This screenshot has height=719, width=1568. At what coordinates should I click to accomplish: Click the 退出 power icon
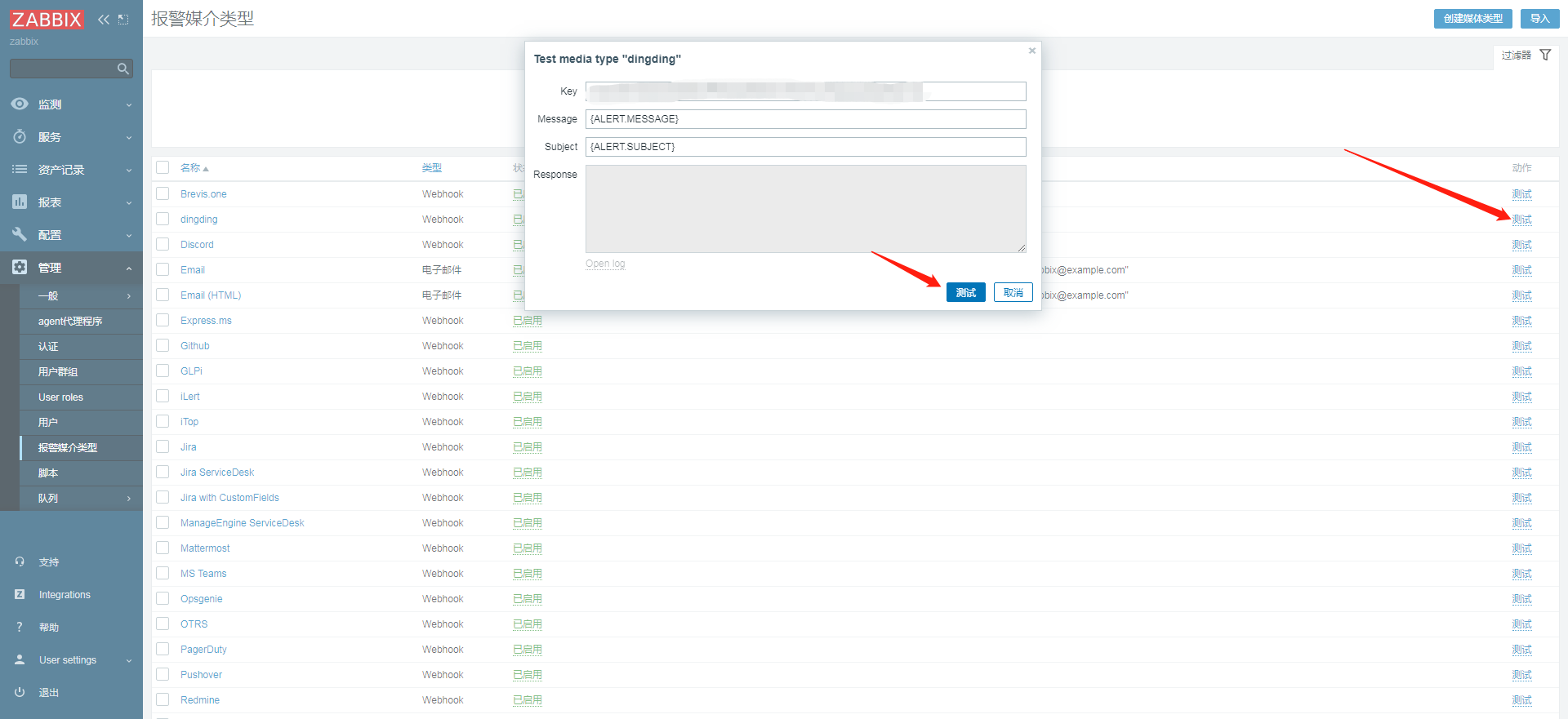coord(20,692)
